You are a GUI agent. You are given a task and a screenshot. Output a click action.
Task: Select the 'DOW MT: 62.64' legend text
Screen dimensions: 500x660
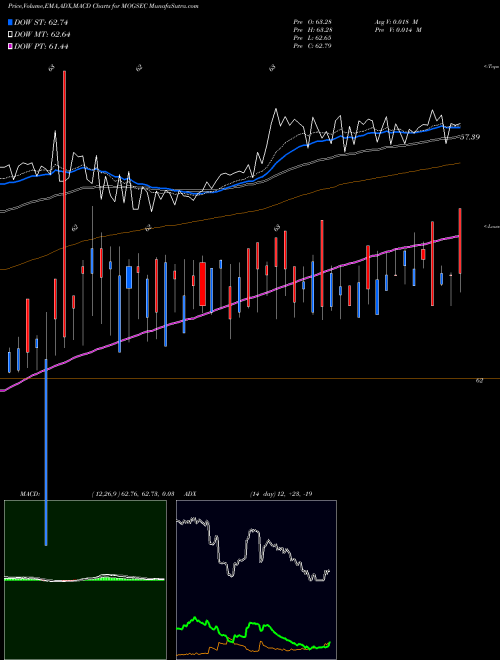point(42,35)
